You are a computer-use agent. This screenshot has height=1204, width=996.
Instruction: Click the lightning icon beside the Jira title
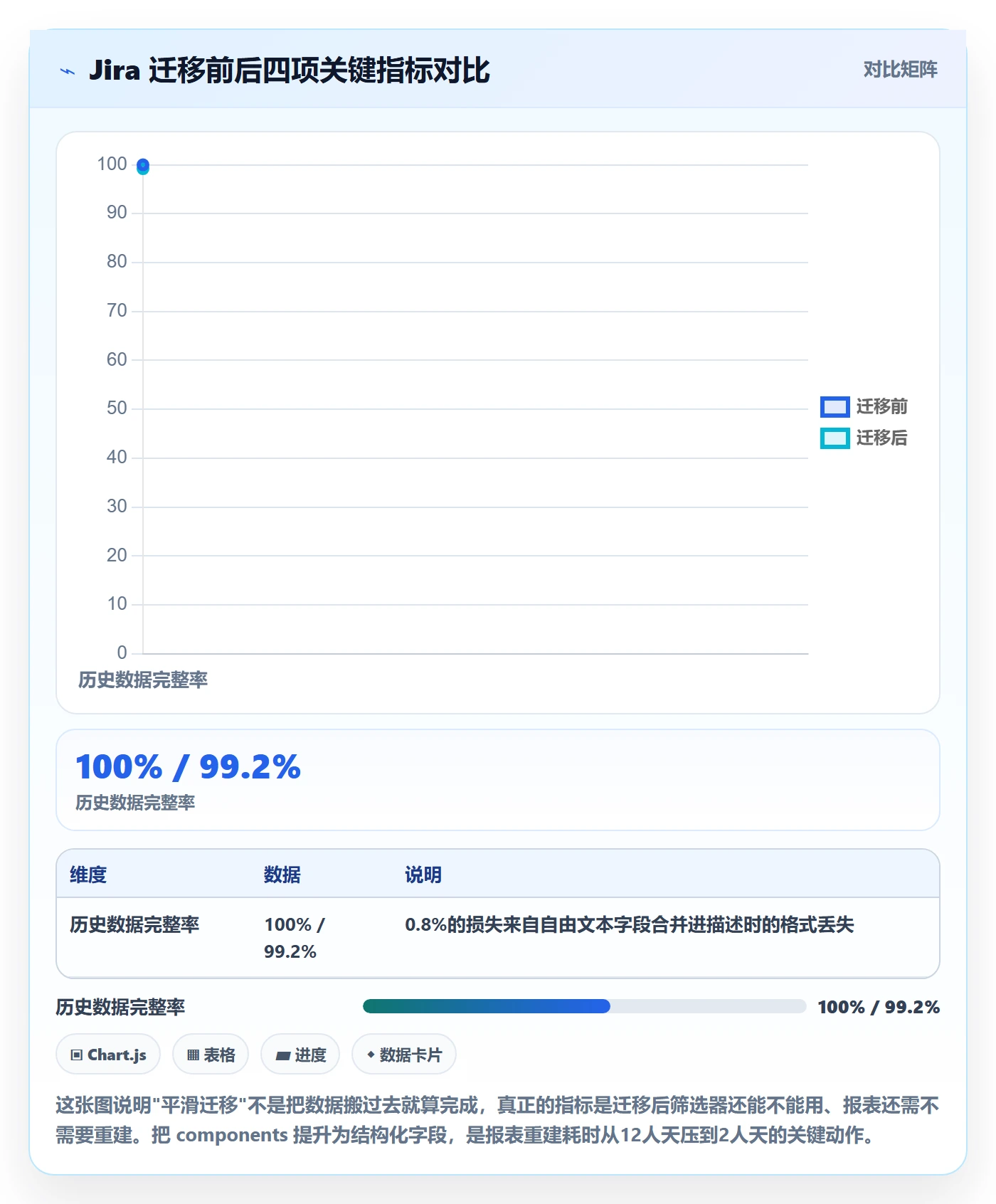pyautogui.click(x=68, y=71)
